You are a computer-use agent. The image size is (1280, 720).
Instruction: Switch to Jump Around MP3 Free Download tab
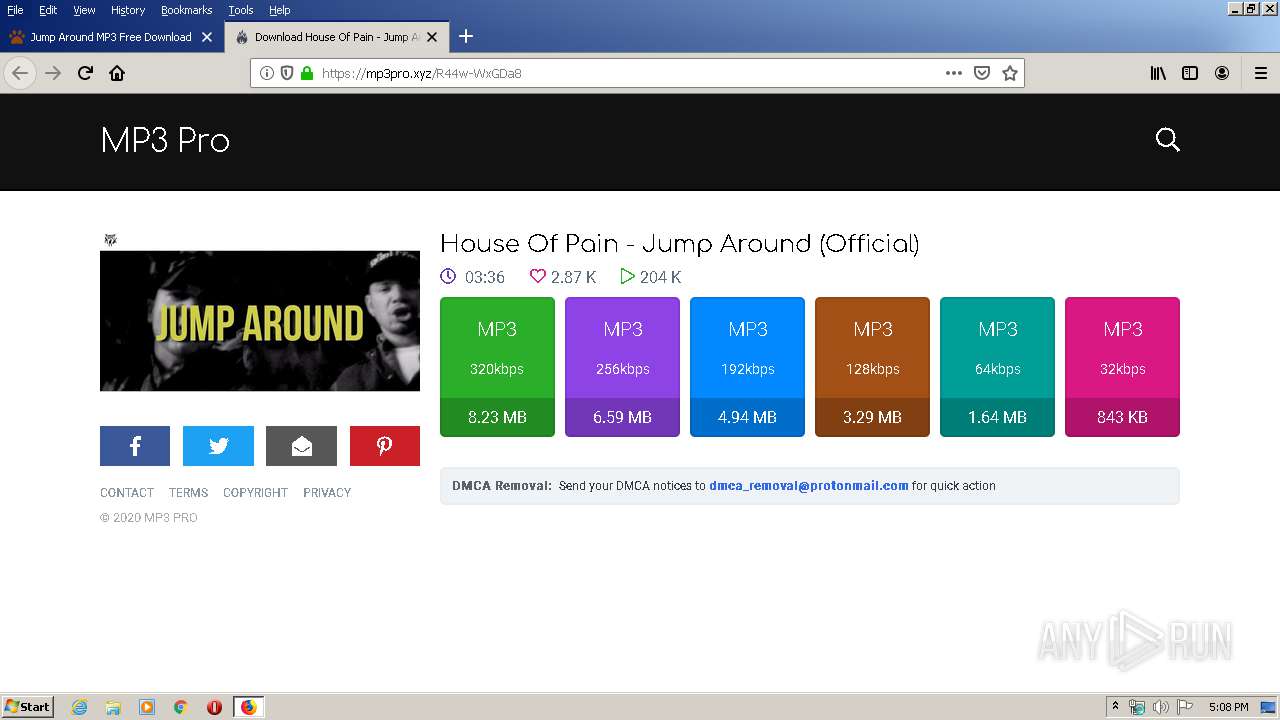tap(111, 37)
